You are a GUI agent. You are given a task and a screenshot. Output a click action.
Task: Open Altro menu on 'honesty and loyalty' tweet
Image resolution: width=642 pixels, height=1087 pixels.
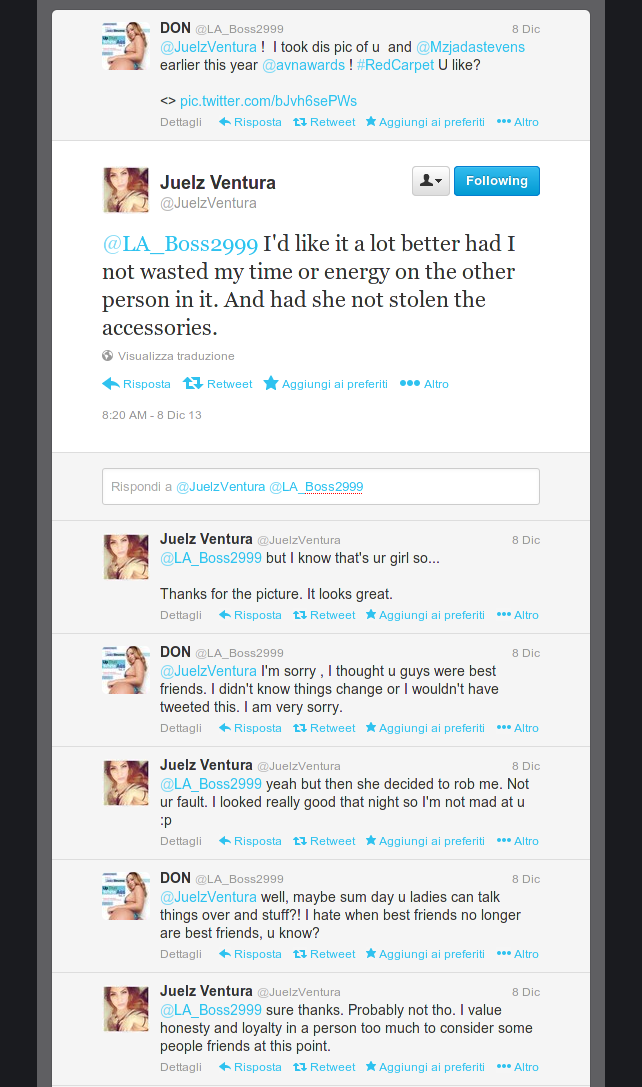point(518,1067)
